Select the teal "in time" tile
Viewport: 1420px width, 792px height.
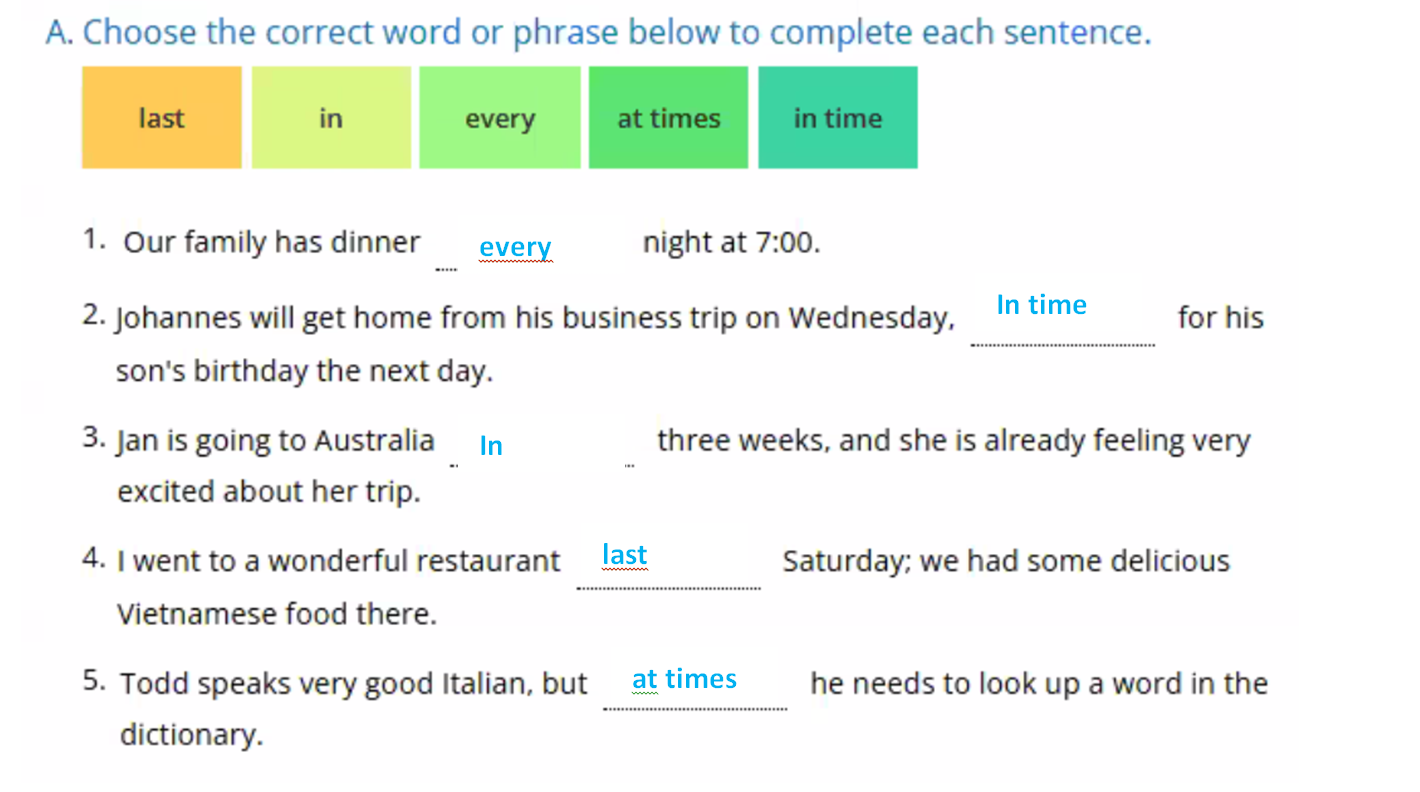point(837,118)
